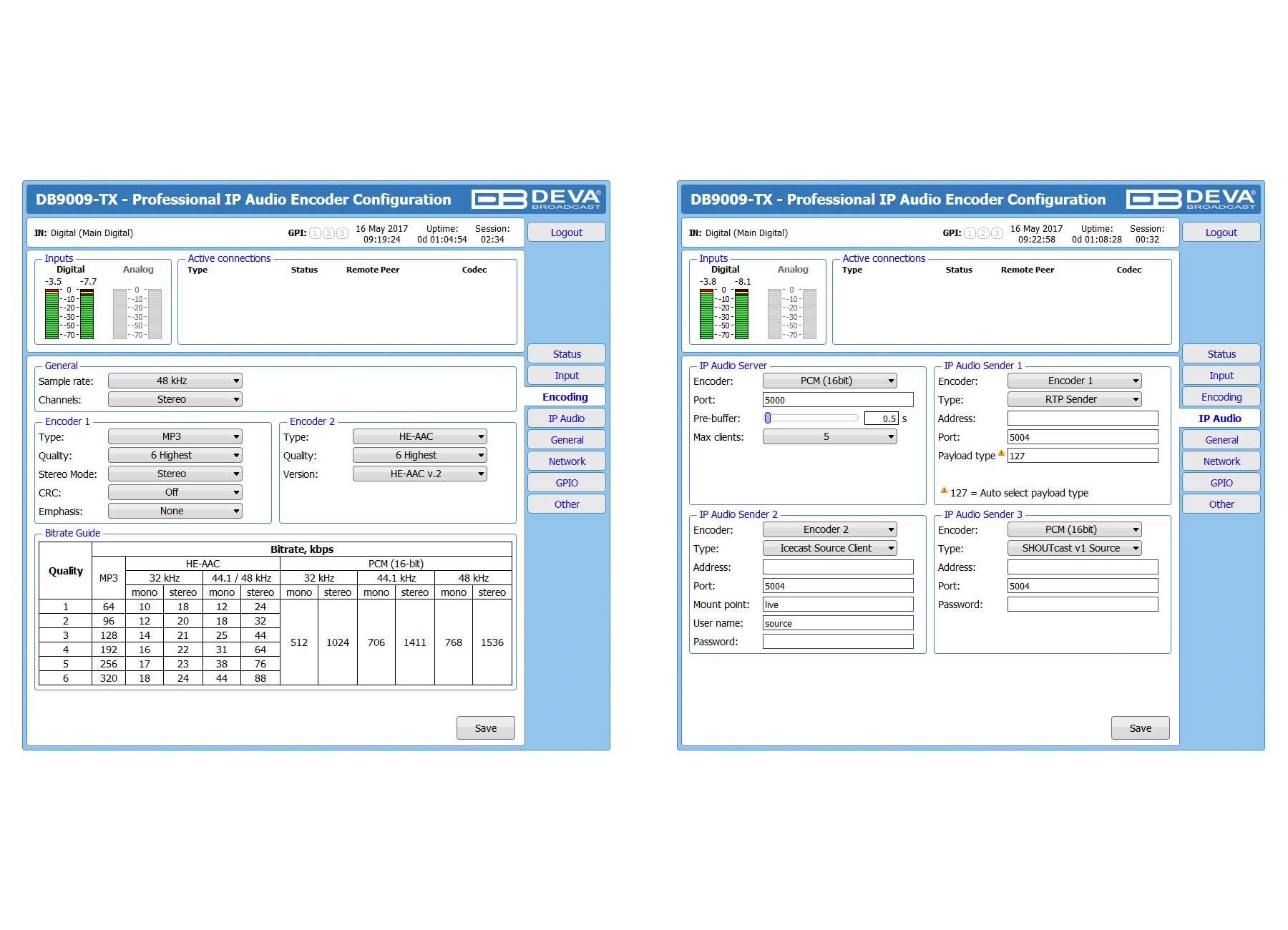Open General tab in left window
Image resolution: width=1288 pixels, height=930 pixels.
(x=567, y=440)
